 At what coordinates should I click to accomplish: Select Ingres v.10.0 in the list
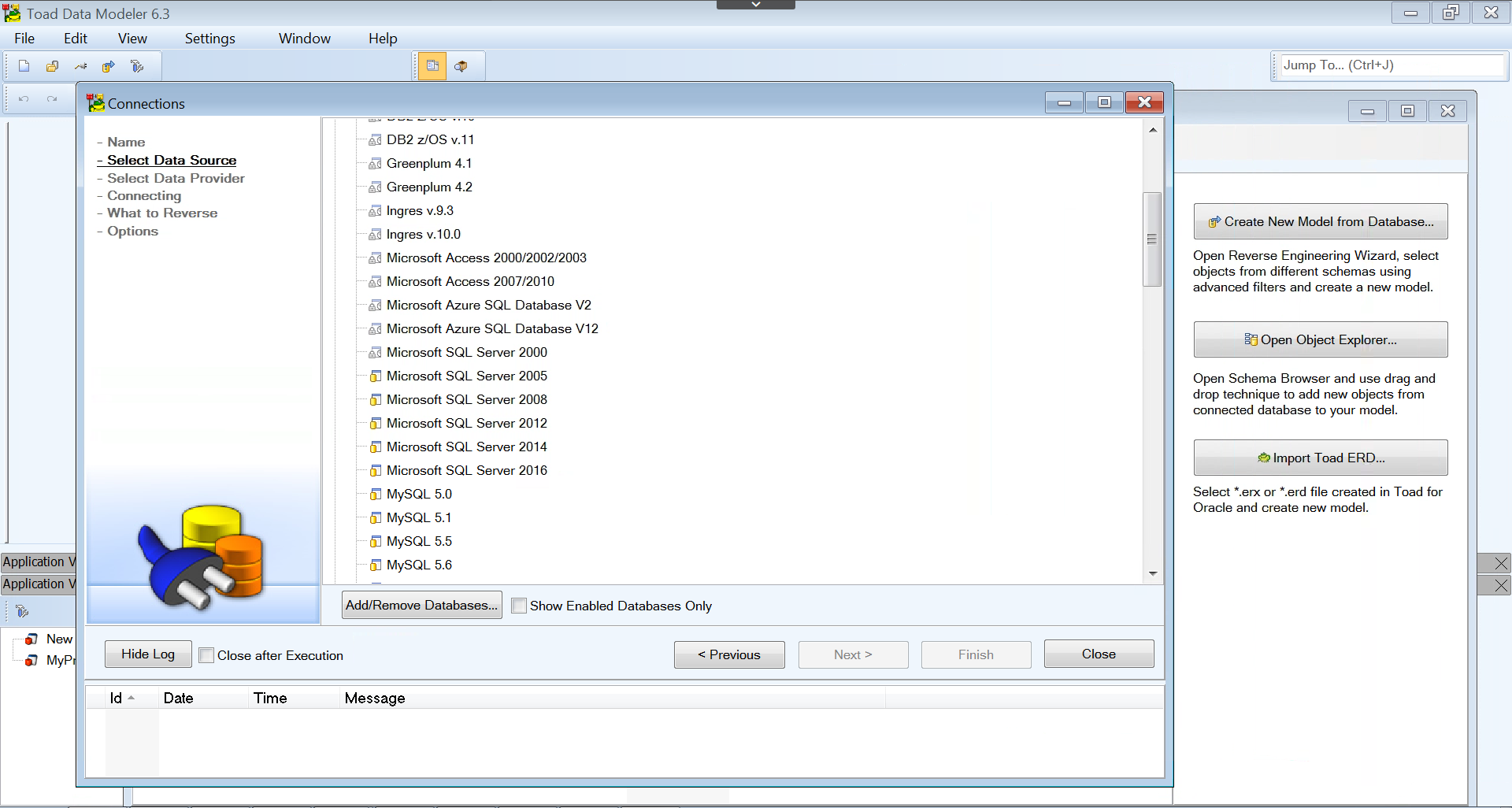point(424,235)
